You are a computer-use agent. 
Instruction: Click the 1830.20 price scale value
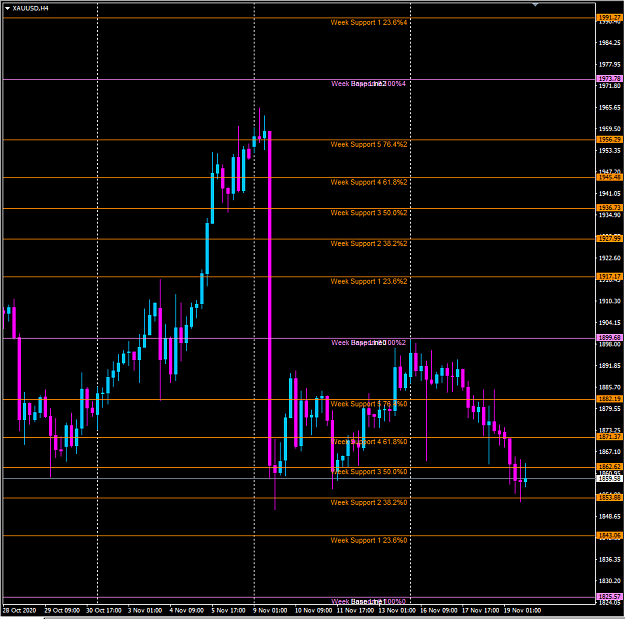click(x=610, y=581)
